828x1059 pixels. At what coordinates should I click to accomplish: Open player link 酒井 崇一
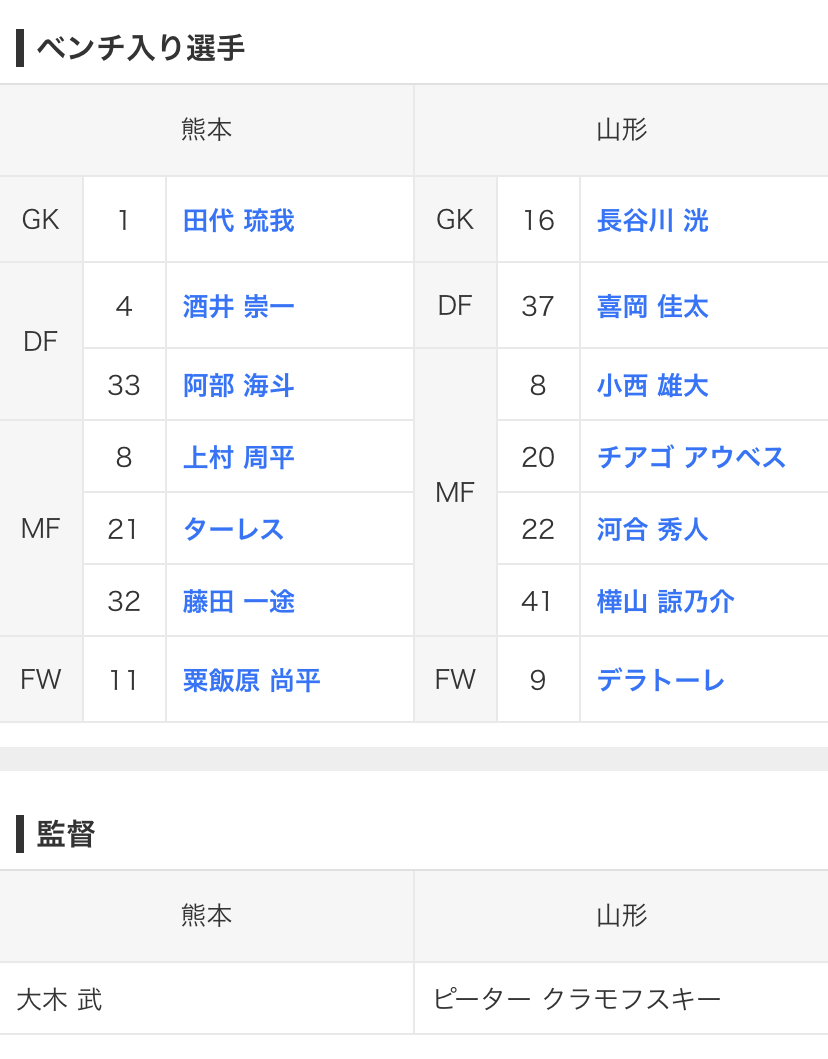pyautogui.click(x=238, y=306)
